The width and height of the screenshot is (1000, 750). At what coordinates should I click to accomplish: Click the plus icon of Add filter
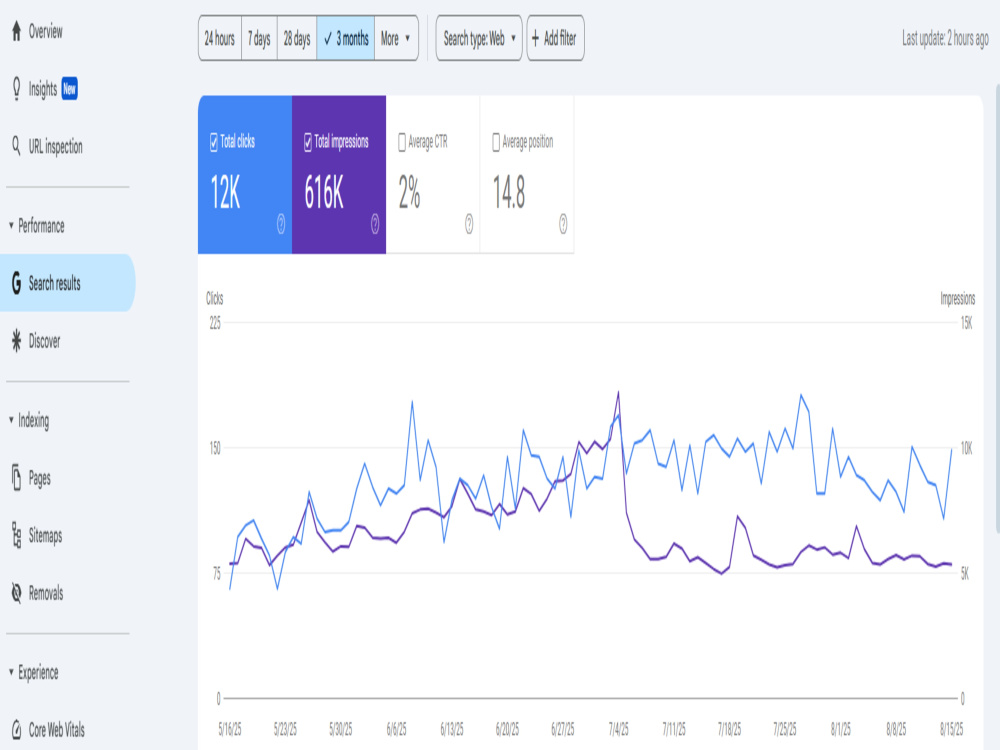click(536, 38)
